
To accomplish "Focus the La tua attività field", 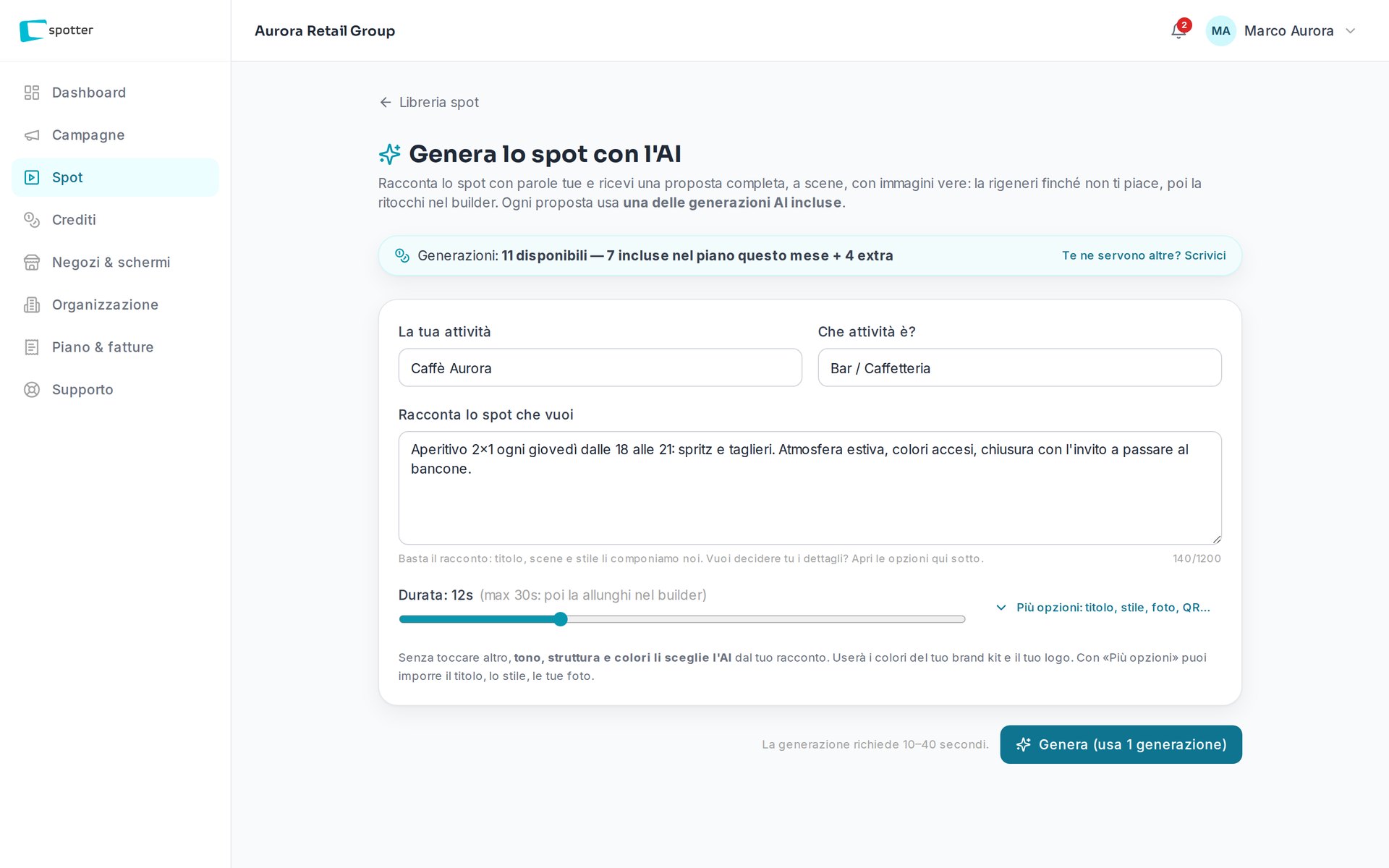I will coord(600,368).
